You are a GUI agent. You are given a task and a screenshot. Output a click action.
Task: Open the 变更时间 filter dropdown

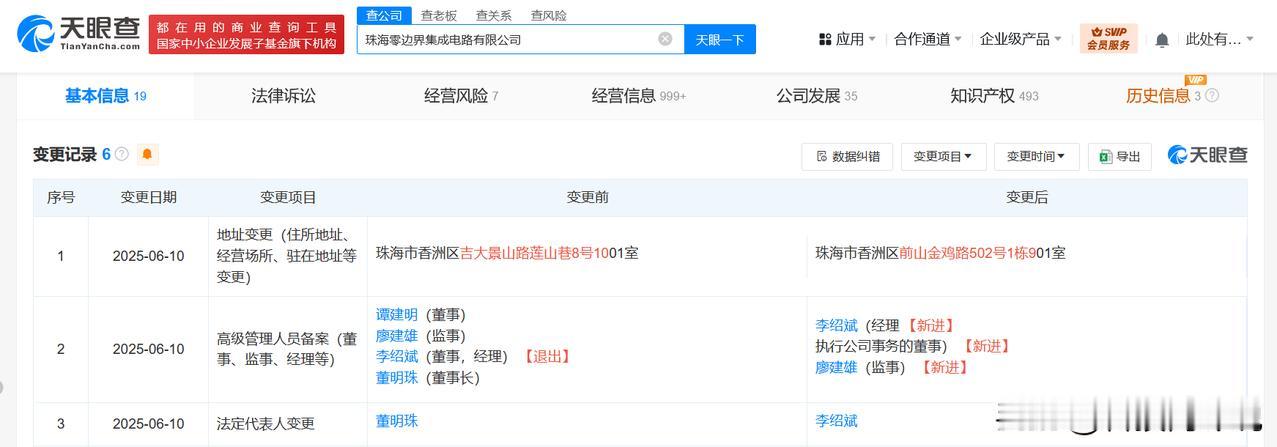[1036, 156]
